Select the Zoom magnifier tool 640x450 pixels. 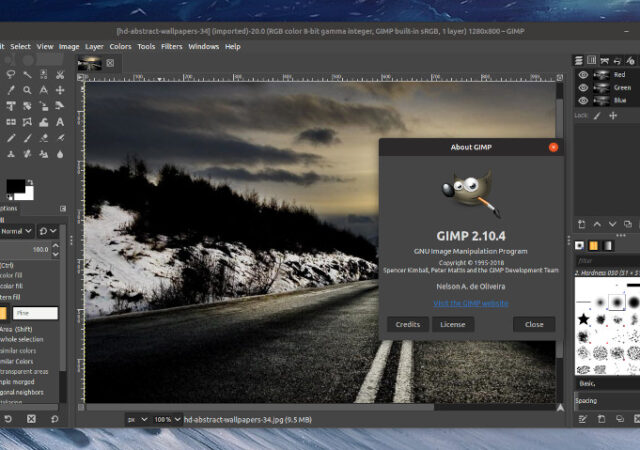pos(27,90)
